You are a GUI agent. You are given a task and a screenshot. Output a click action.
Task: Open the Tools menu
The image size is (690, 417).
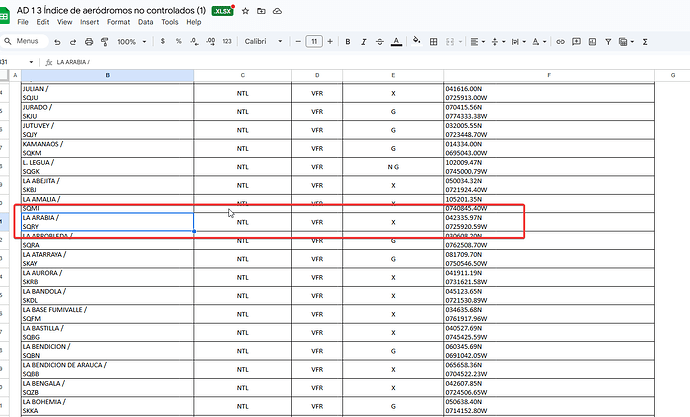pos(169,22)
